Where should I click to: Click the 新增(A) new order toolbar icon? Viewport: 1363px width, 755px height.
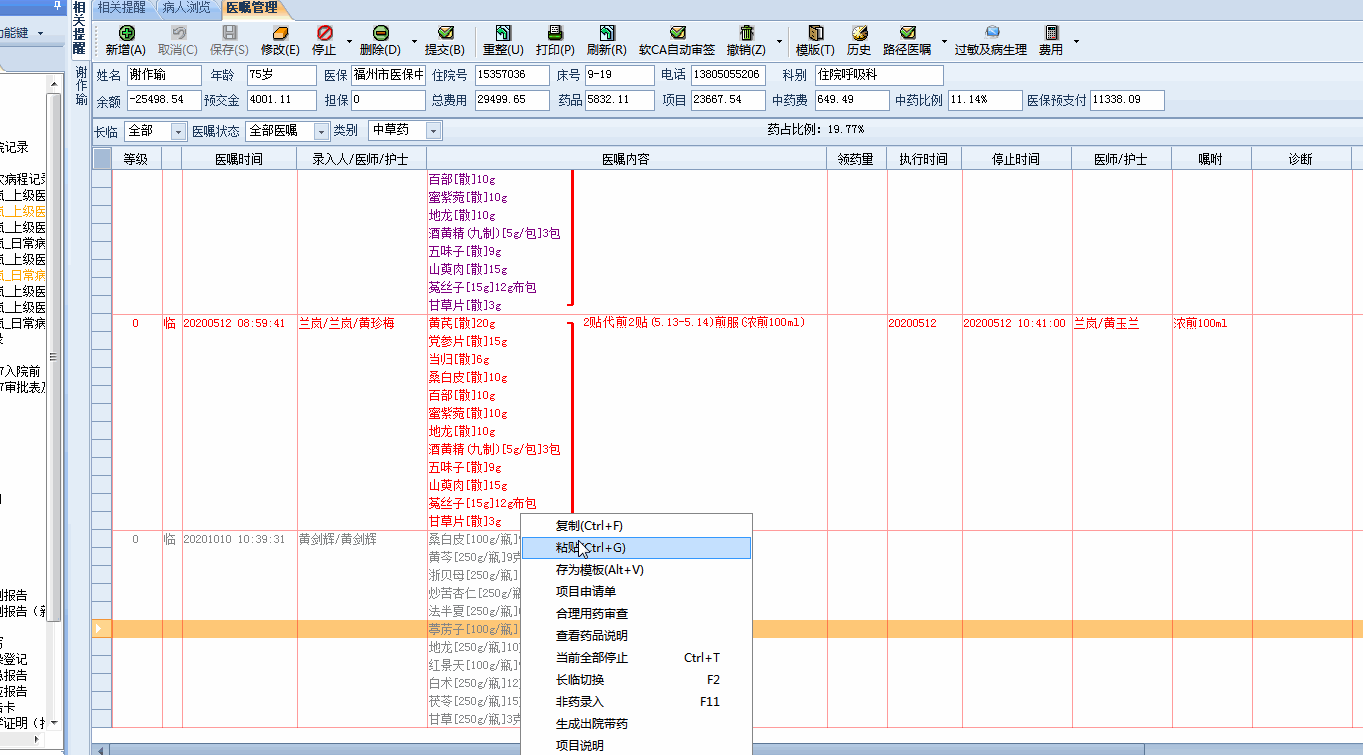coord(126,34)
